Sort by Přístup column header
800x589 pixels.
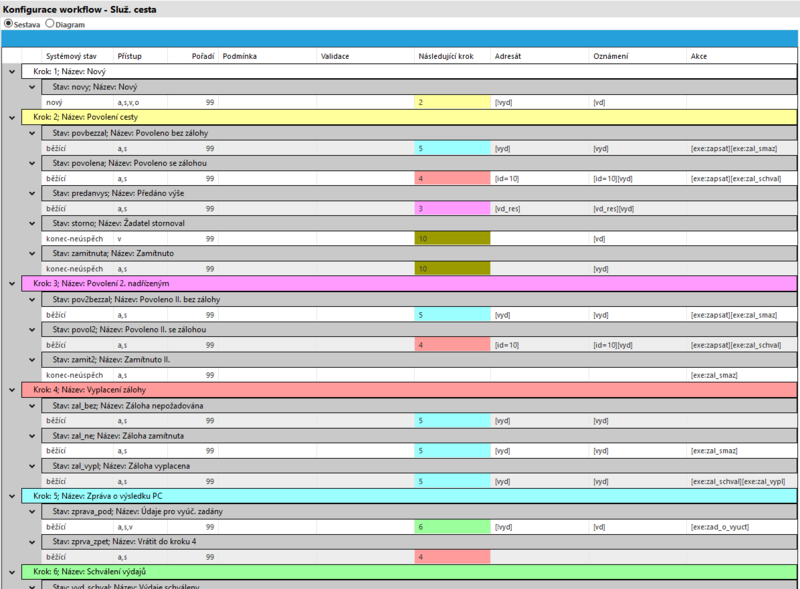(140, 56)
